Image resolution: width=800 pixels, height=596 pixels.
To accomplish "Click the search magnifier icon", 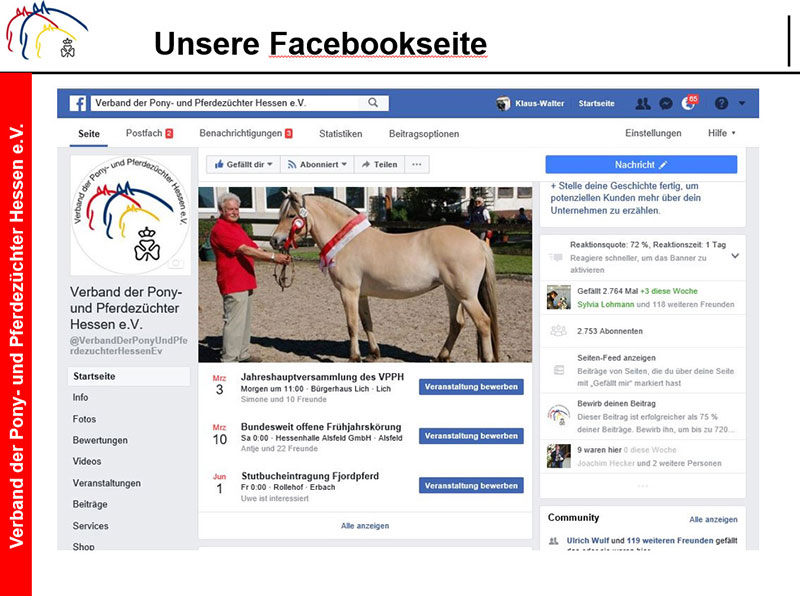I will click(373, 103).
